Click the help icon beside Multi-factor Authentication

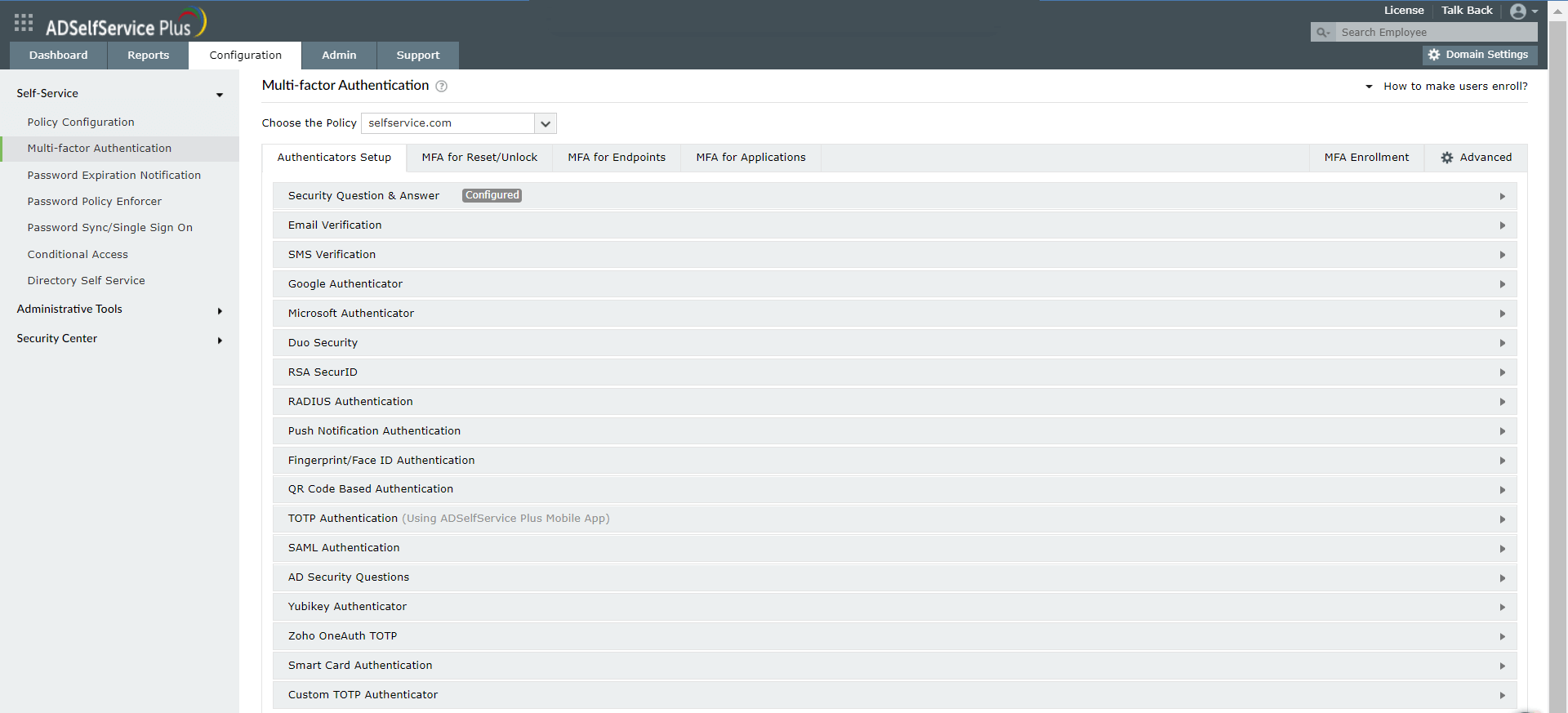tap(442, 86)
